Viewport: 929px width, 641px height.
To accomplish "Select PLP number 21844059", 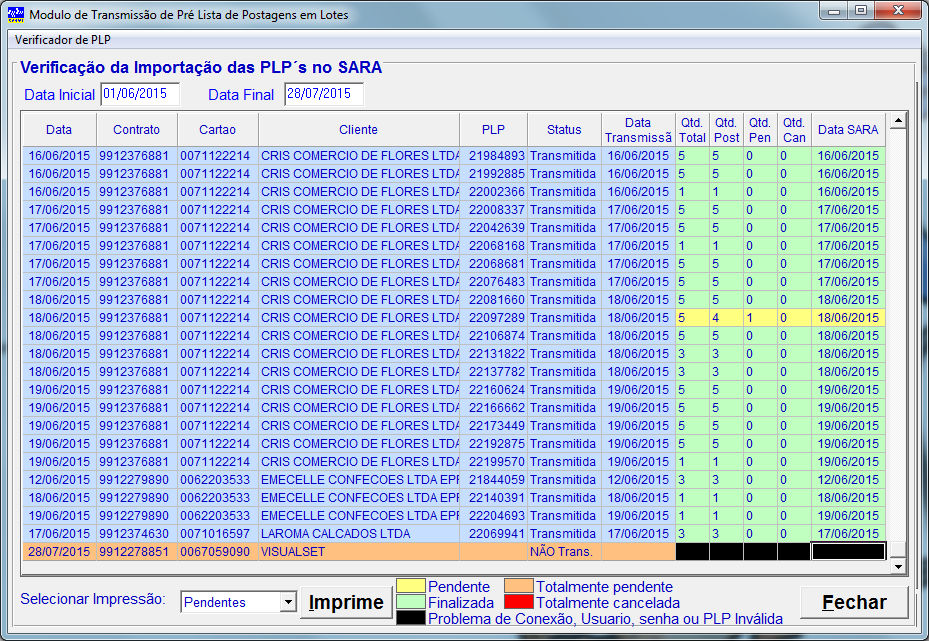I will (x=496, y=480).
